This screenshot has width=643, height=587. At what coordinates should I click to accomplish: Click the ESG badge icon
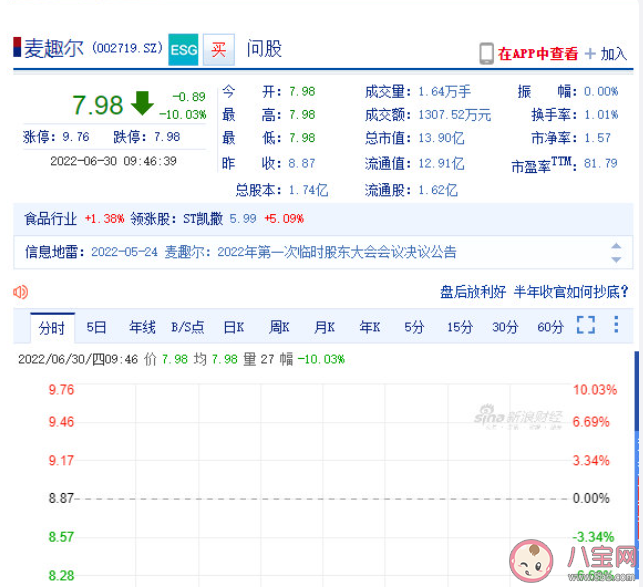pos(182,49)
